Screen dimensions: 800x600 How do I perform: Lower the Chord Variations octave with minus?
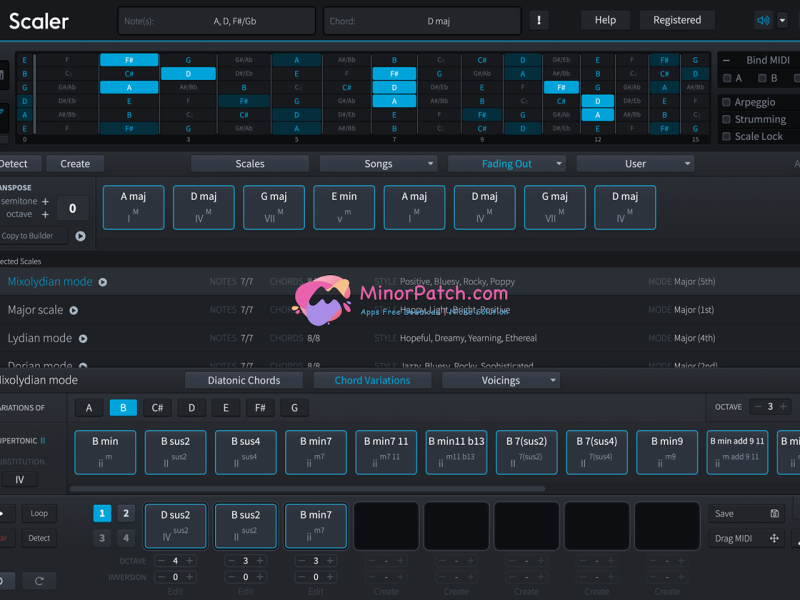(758, 407)
